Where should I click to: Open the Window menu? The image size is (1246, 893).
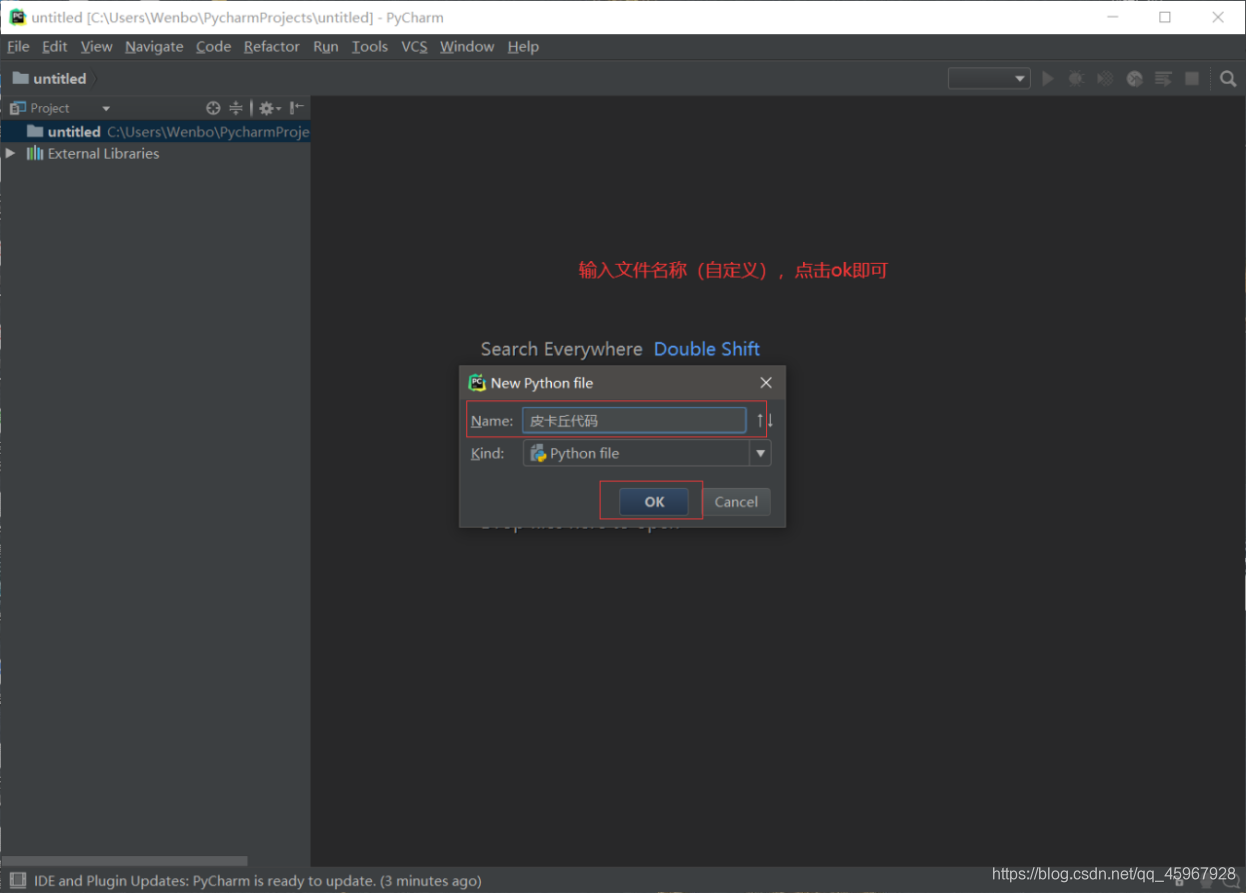467,46
